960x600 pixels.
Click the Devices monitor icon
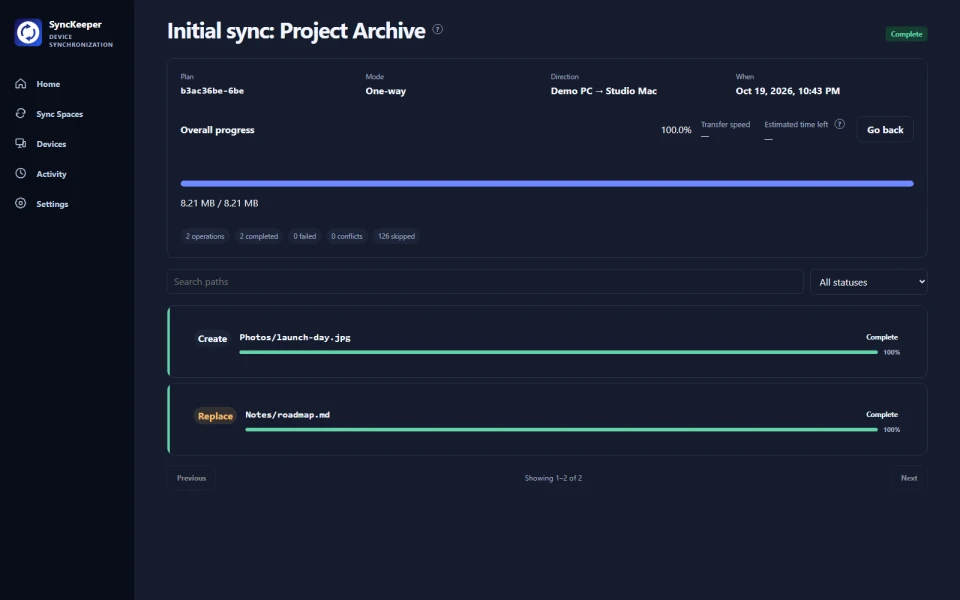click(21, 143)
